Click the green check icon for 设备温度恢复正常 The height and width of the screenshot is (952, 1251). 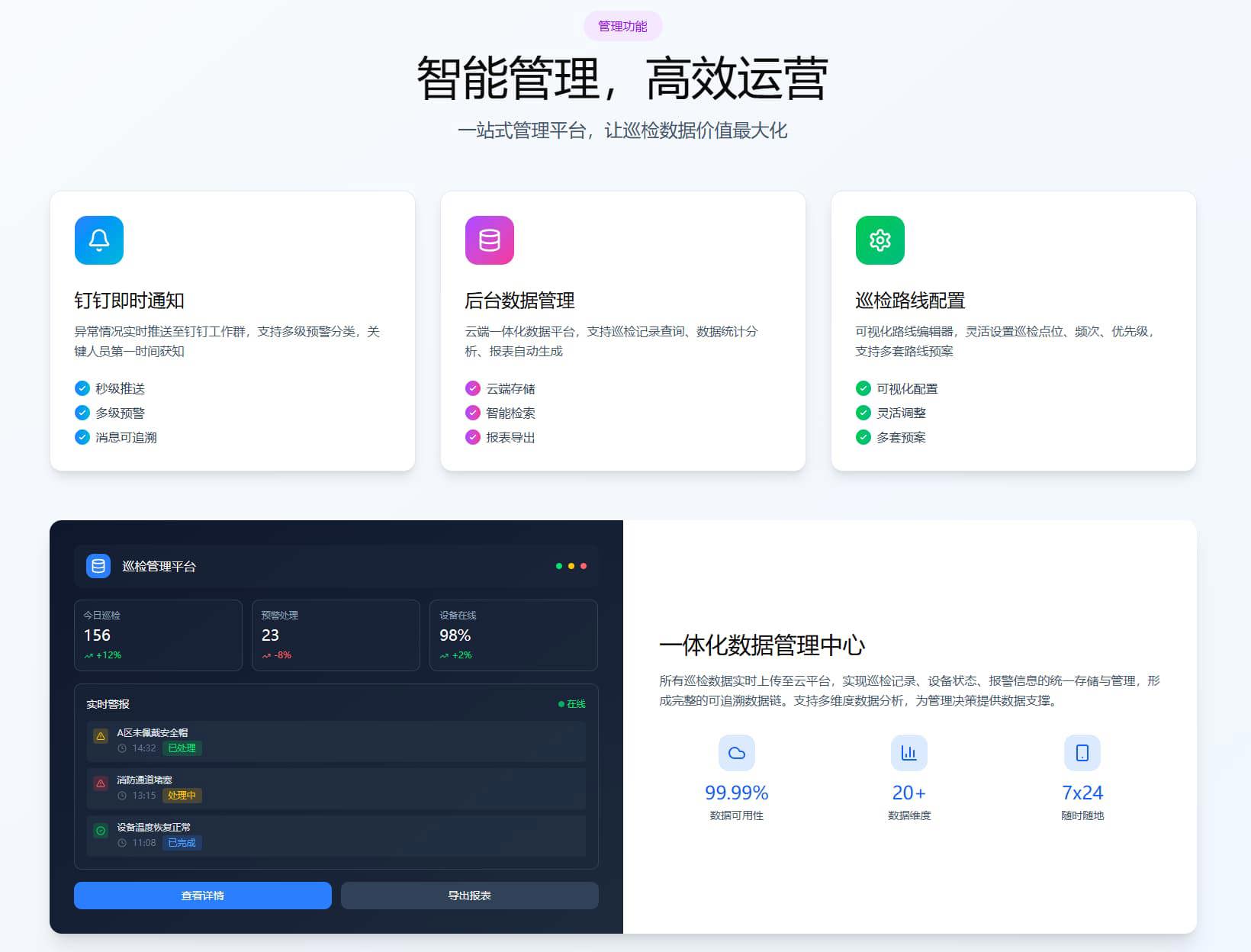tap(101, 831)
